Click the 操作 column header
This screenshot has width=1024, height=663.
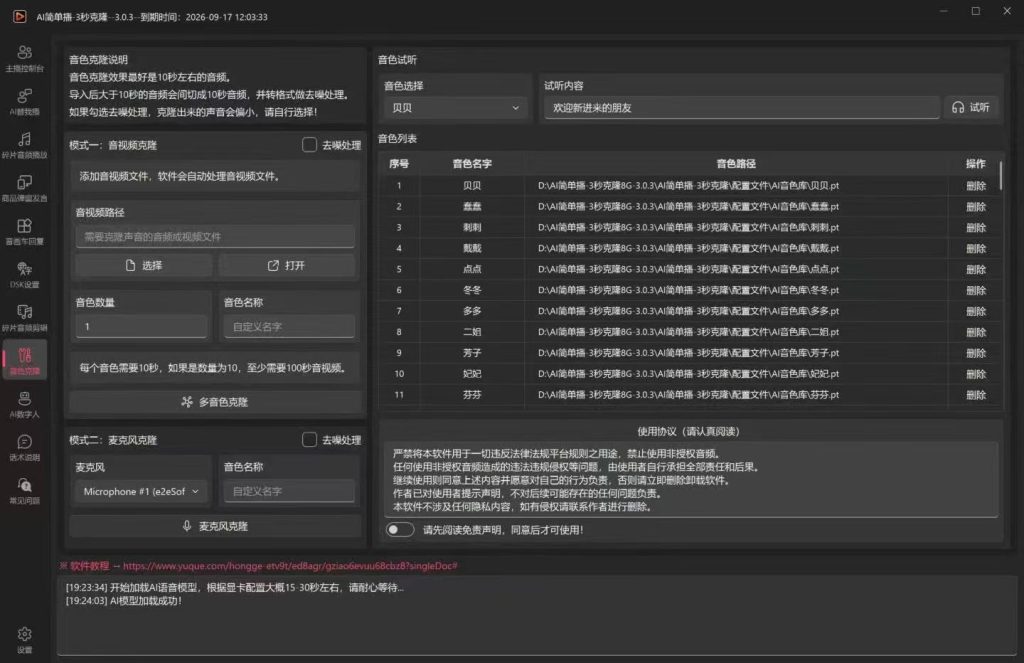pyautogui.click(x=976, y=163)
